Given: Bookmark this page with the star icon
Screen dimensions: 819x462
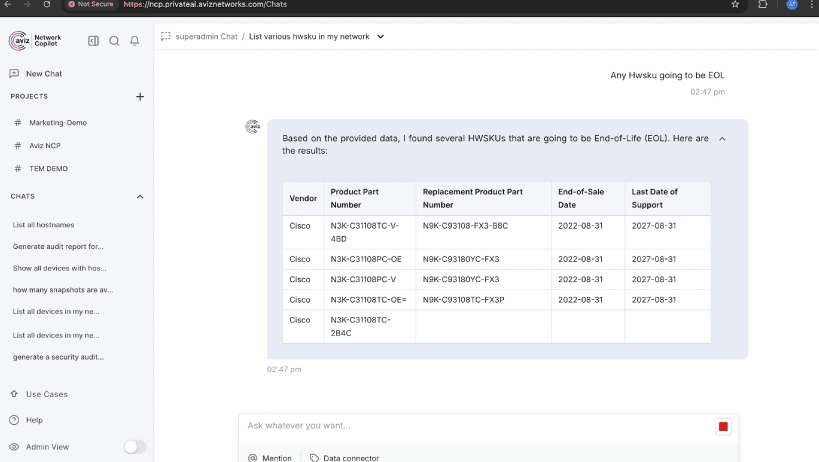Looking at the screenshot, I should (735, 4).
